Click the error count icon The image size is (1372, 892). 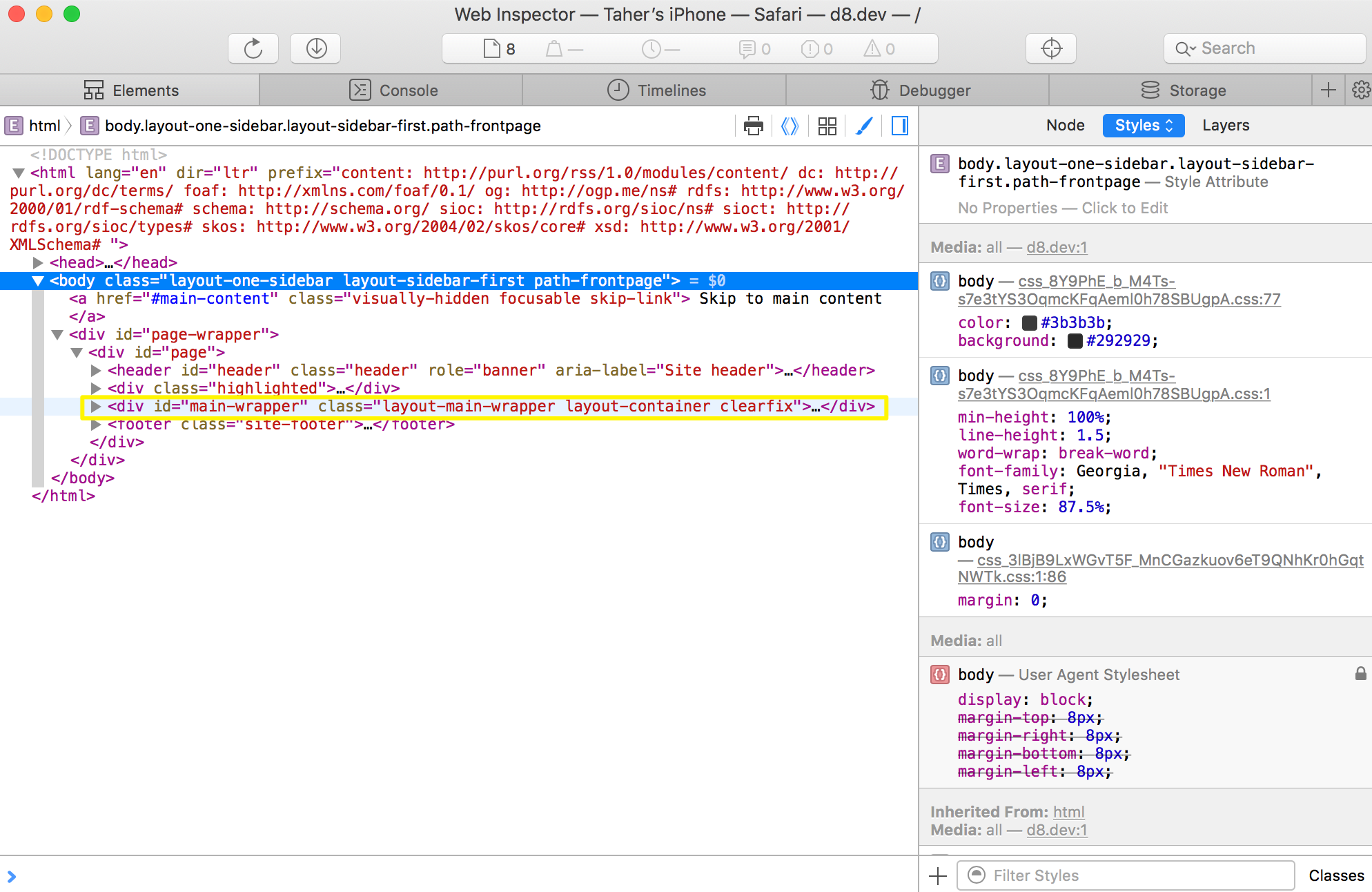click(x=810, y=48)
